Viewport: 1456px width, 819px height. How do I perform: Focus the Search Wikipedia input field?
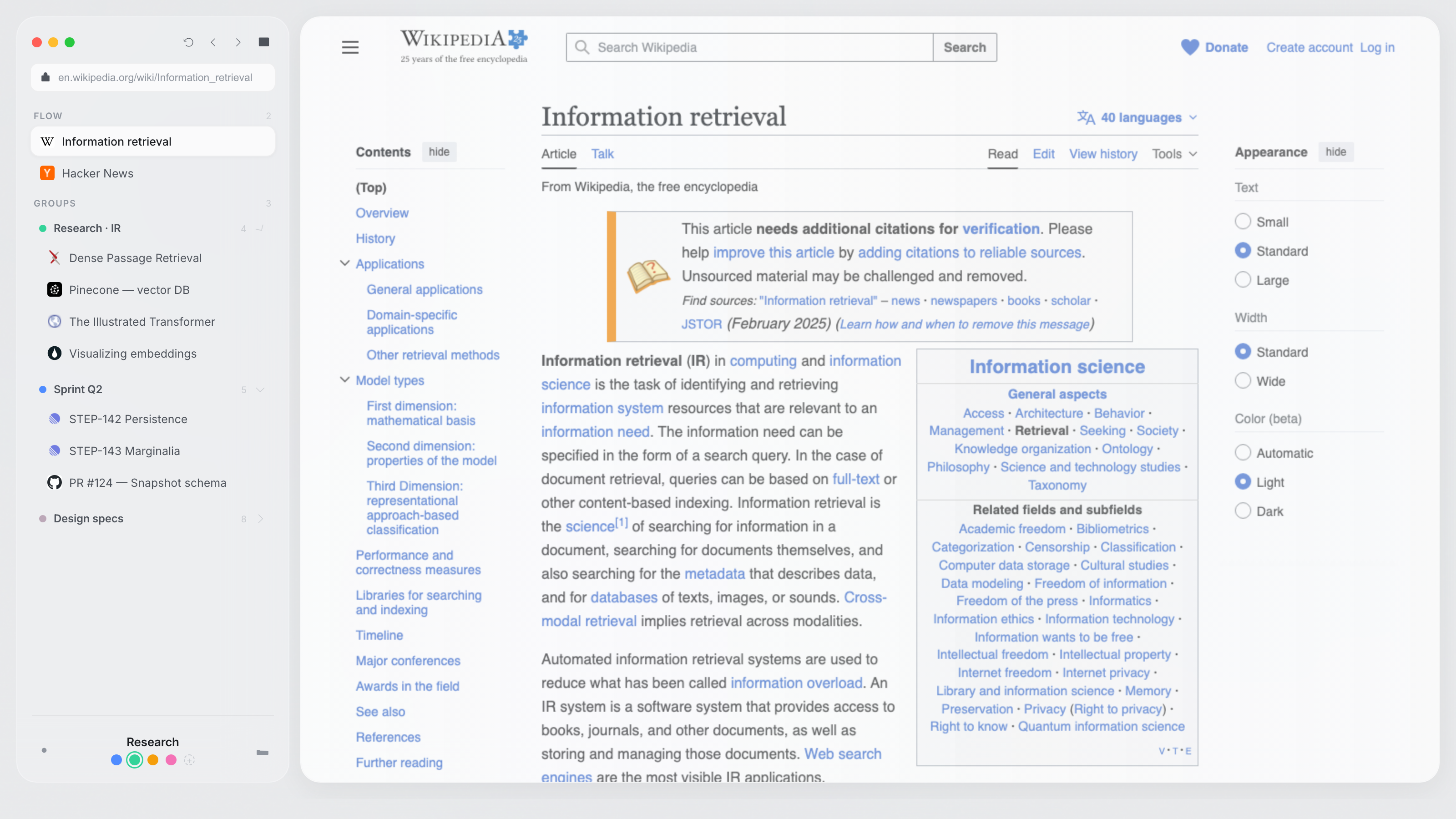click(749, 47)
